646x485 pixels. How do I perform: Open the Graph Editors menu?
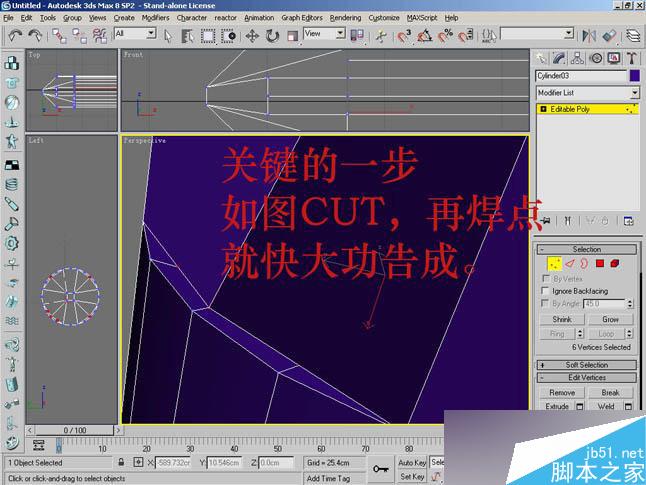(x=302, y=18)
